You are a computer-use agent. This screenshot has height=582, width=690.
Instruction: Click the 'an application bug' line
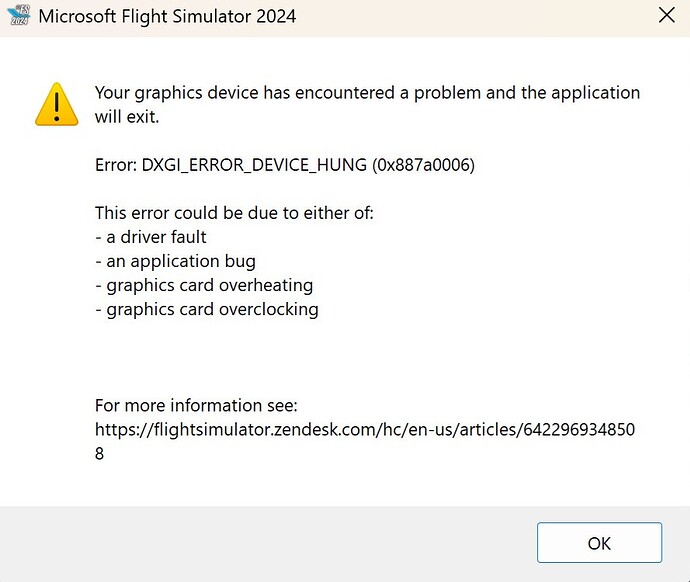click(x=175, y=261)
